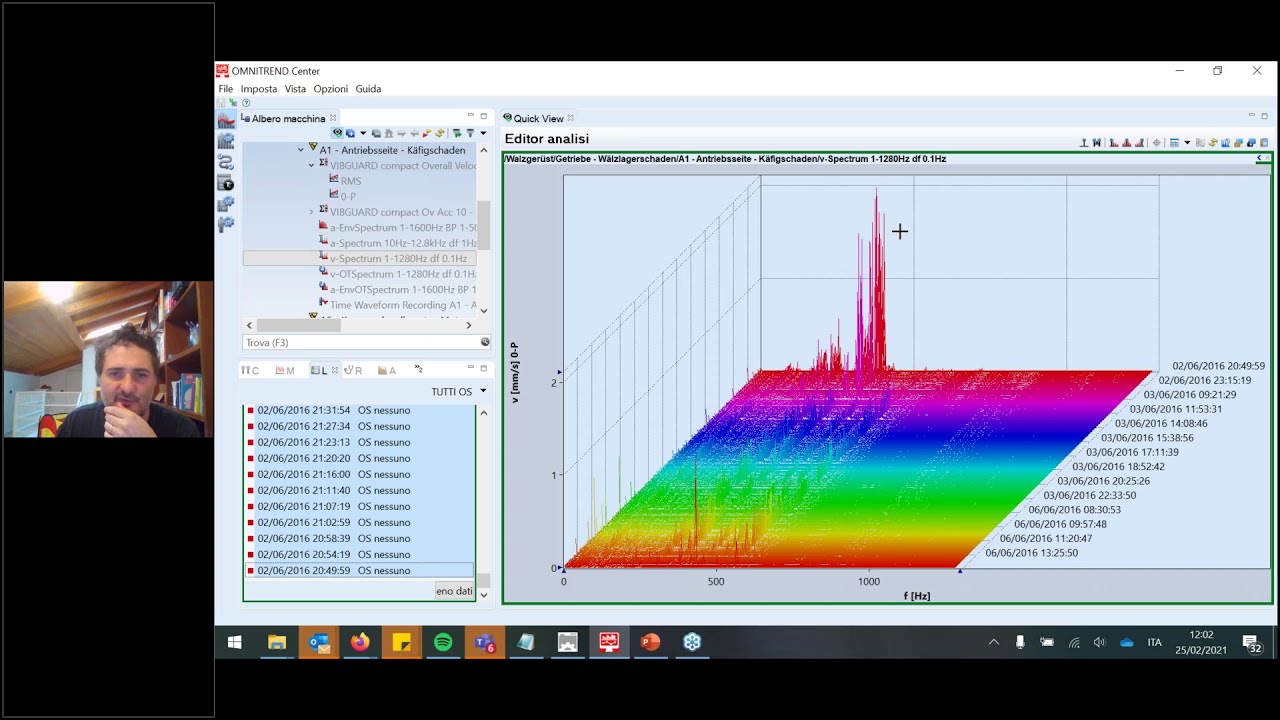Image resolution: width=1280 pixels, height=720 pixels.
Task: Expand VIBGUARD compact Ov Acc 10 node
Action: click(311, 212)
